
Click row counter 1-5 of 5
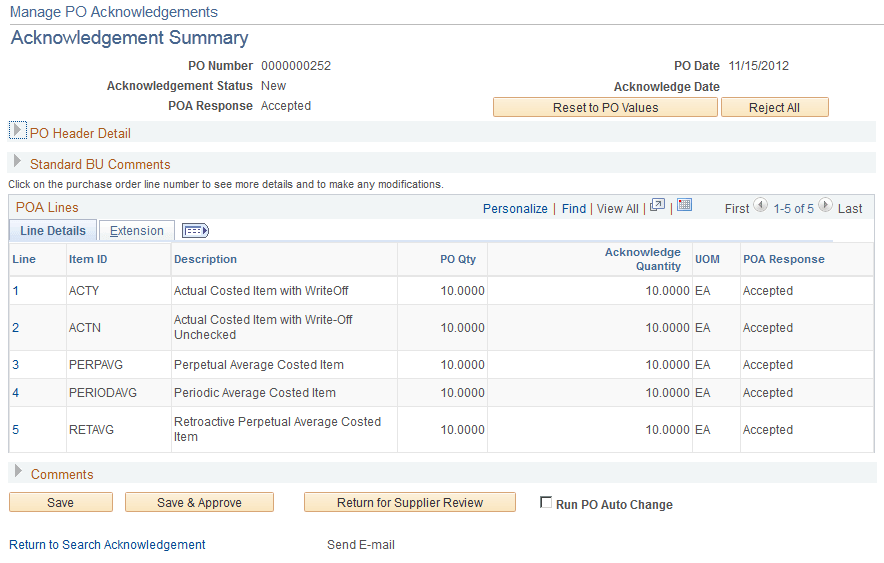coord(793,209)
